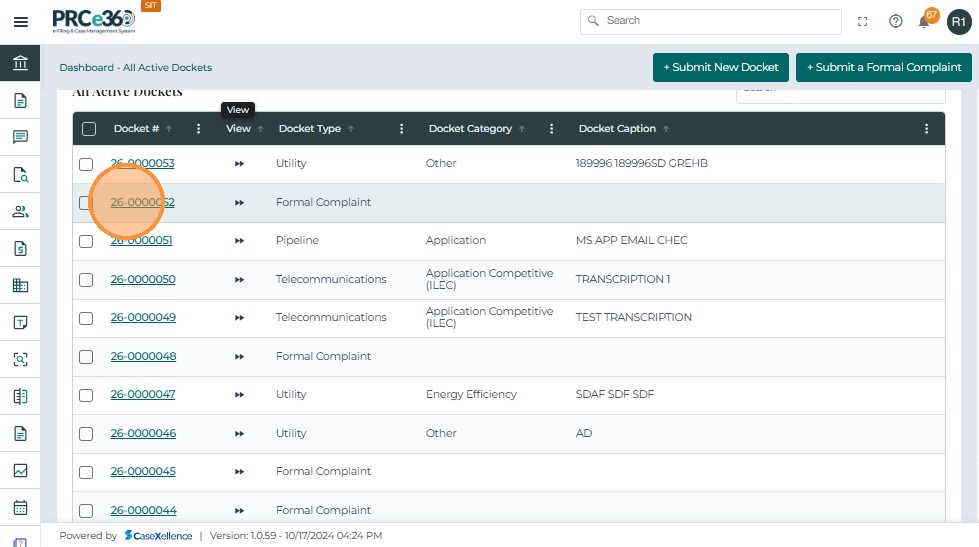The width and height of the screenshot is (979, 547).
Task: Check the box for docket 26-0000053
Action: (86, 164)
